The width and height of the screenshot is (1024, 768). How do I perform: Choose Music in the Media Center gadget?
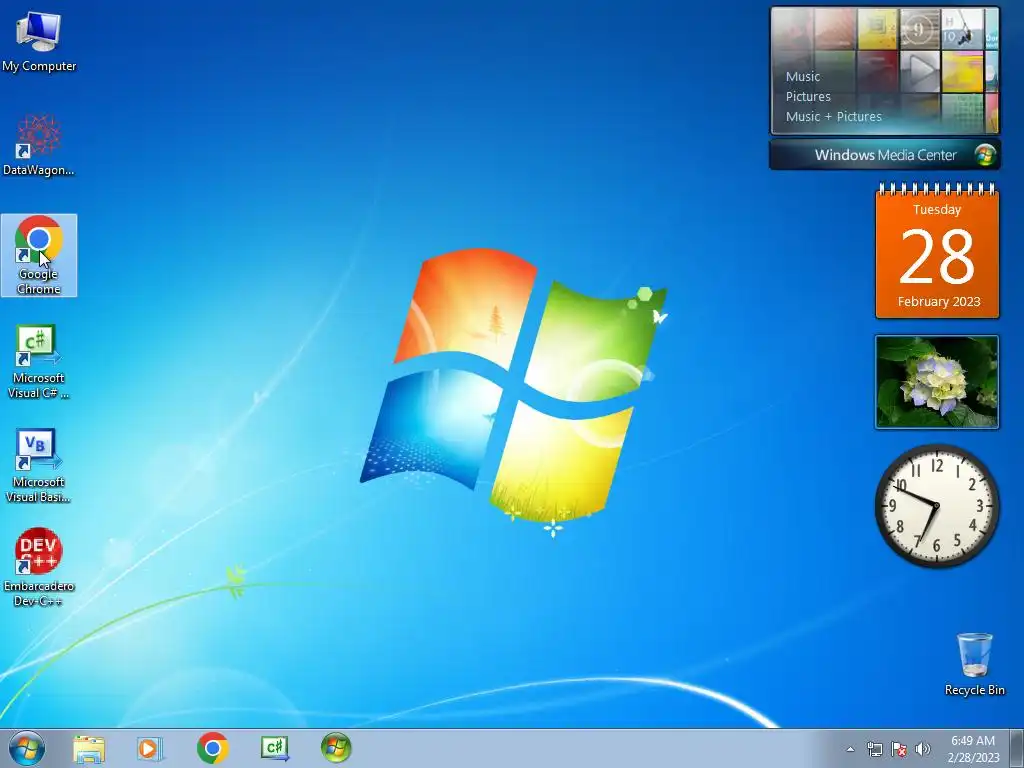coord(803,76)
